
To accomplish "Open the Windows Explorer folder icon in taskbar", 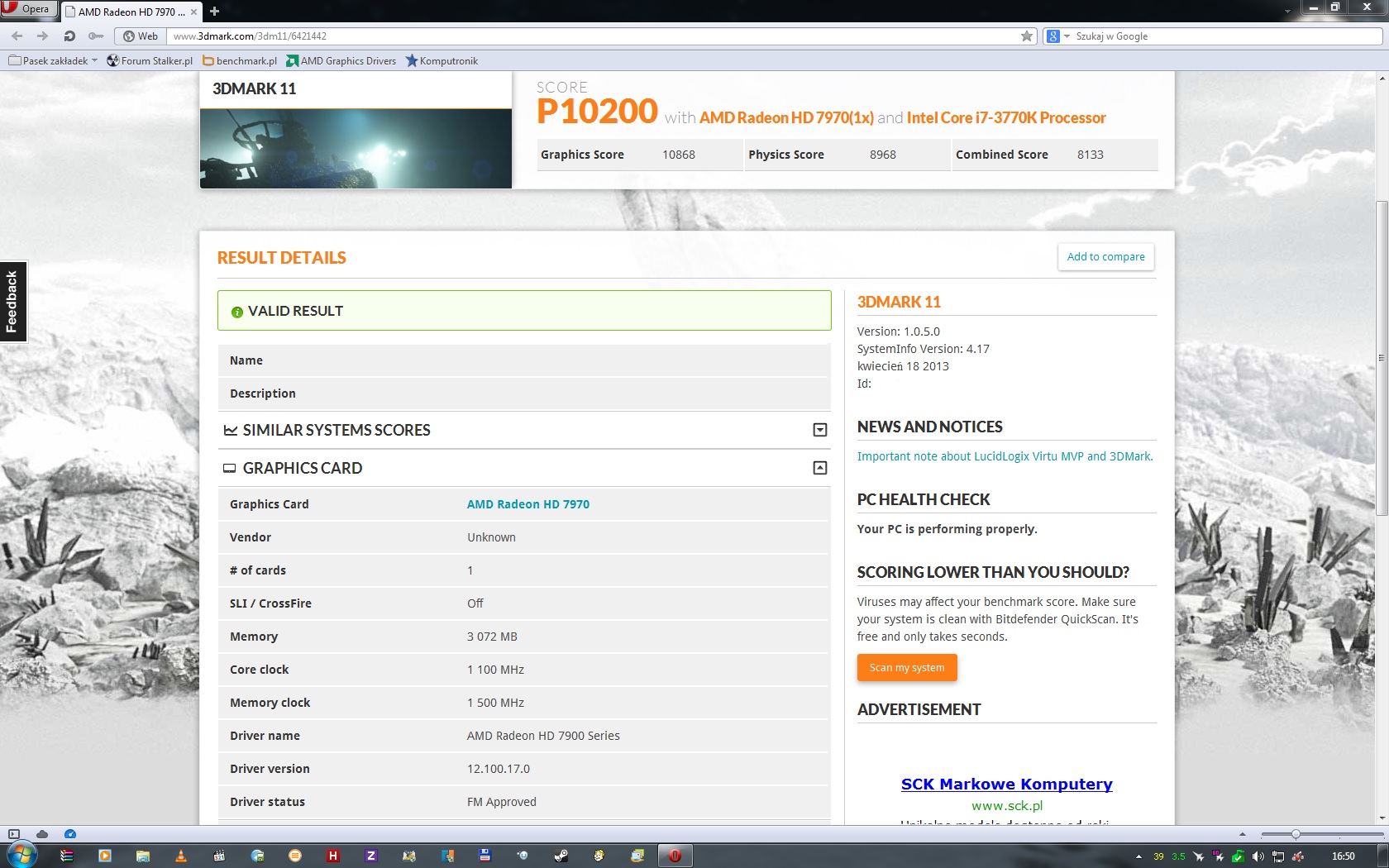I will [x=143, y=856].
